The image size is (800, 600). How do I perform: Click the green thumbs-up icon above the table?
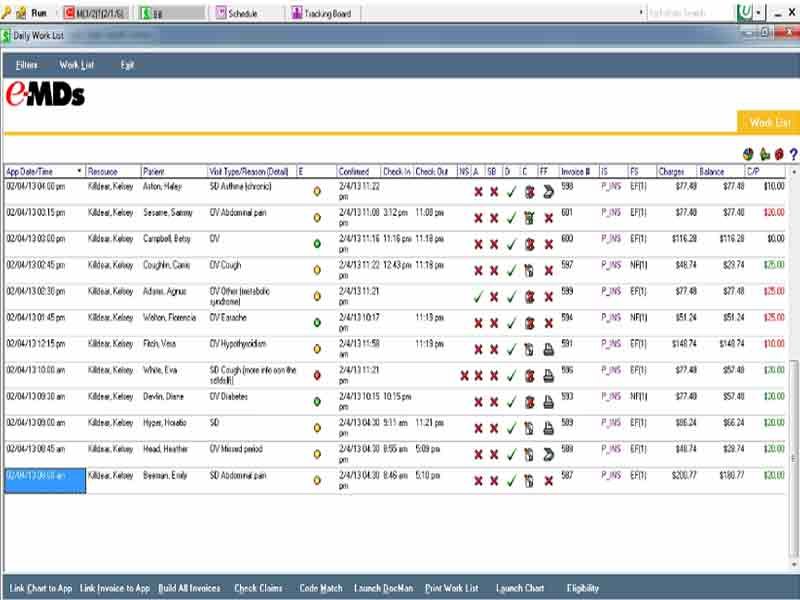[x=764, y=154]
